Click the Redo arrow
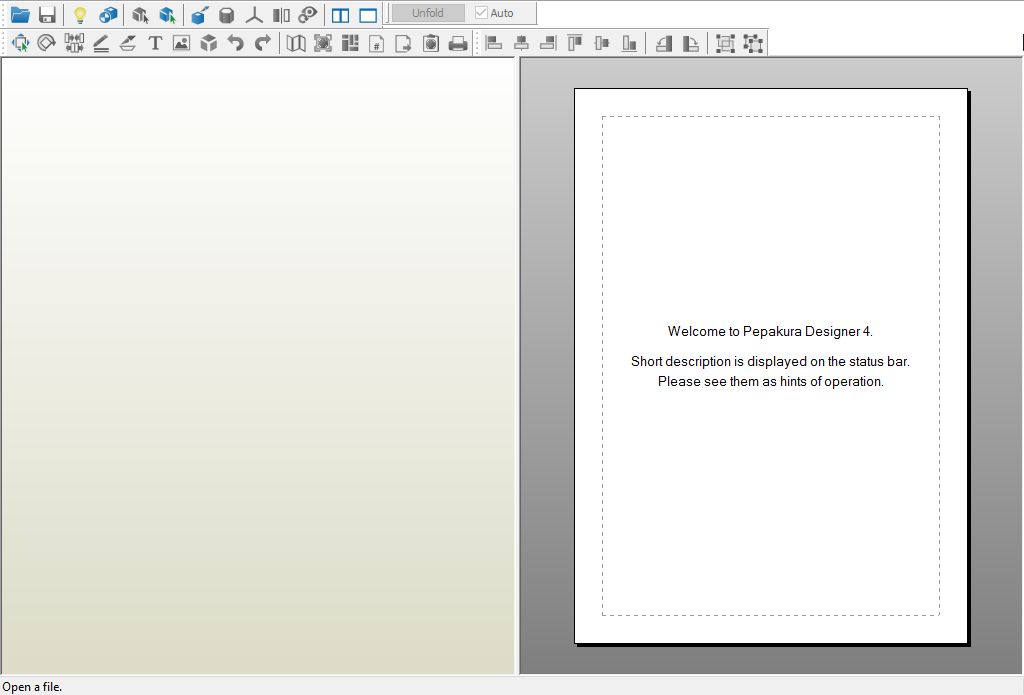 (263, 43)
